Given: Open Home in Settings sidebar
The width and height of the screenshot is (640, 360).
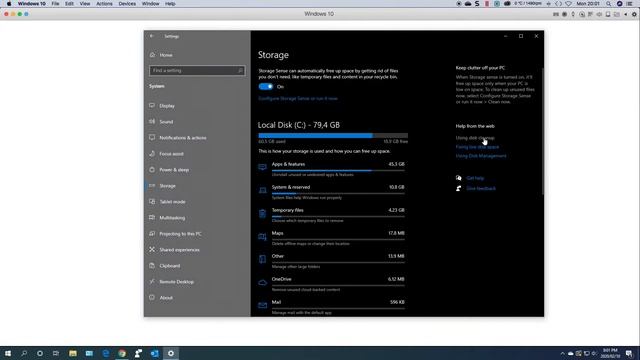Looking at the screenshot, I should pyautogui.click(x=166, y=55).
